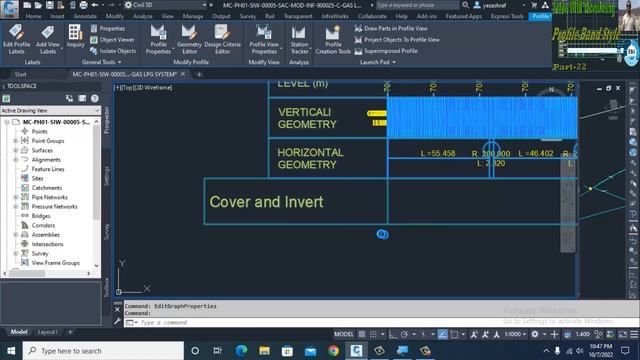This screenshot has height=360, width=640.
Task: Switch to the Output ribbon tab
Action: coord(221,16)
